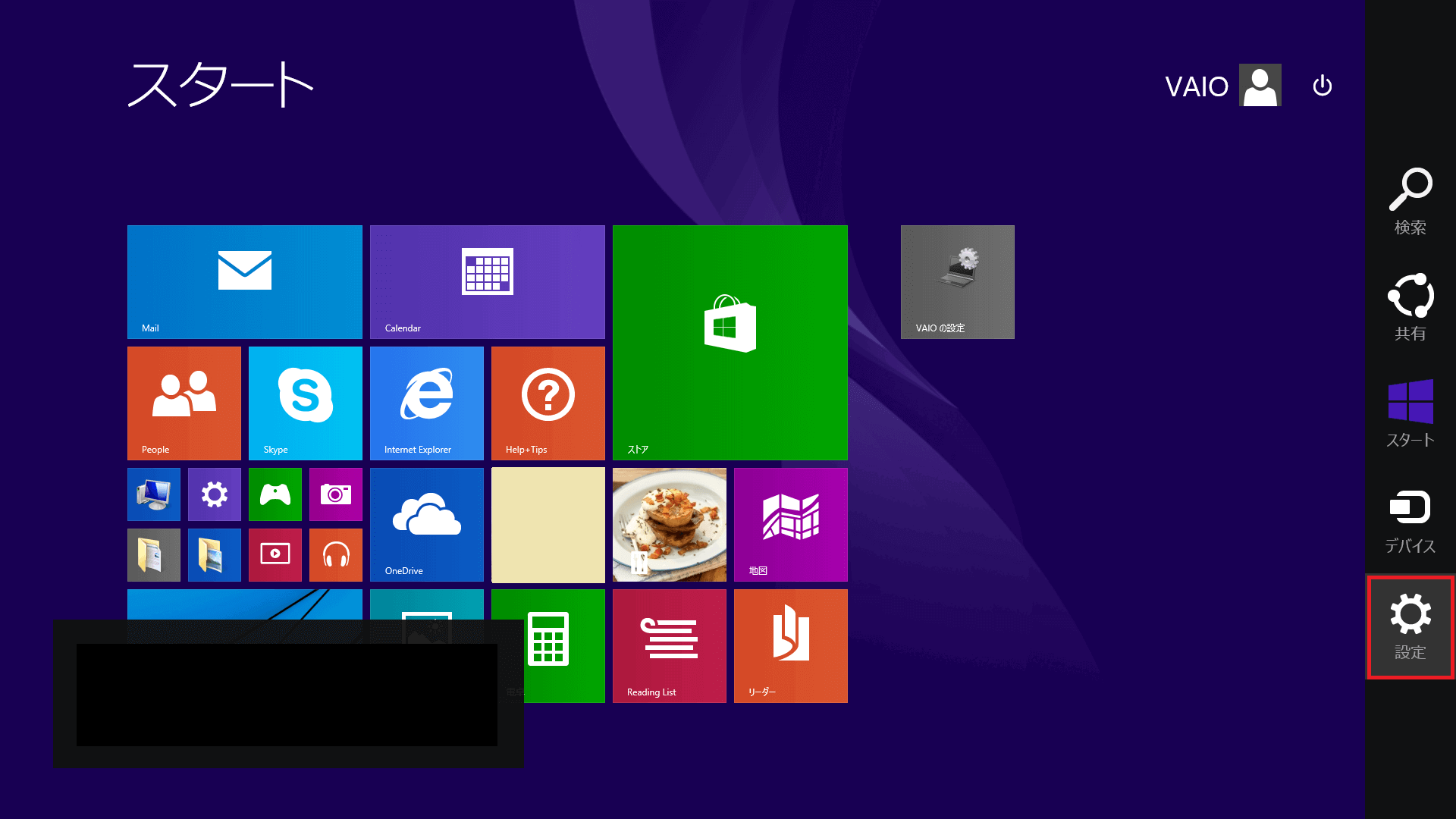The width and height of the screenshot is (1456, 819).
Task: Open the OneDrive tile
Action: pos(427,525)
